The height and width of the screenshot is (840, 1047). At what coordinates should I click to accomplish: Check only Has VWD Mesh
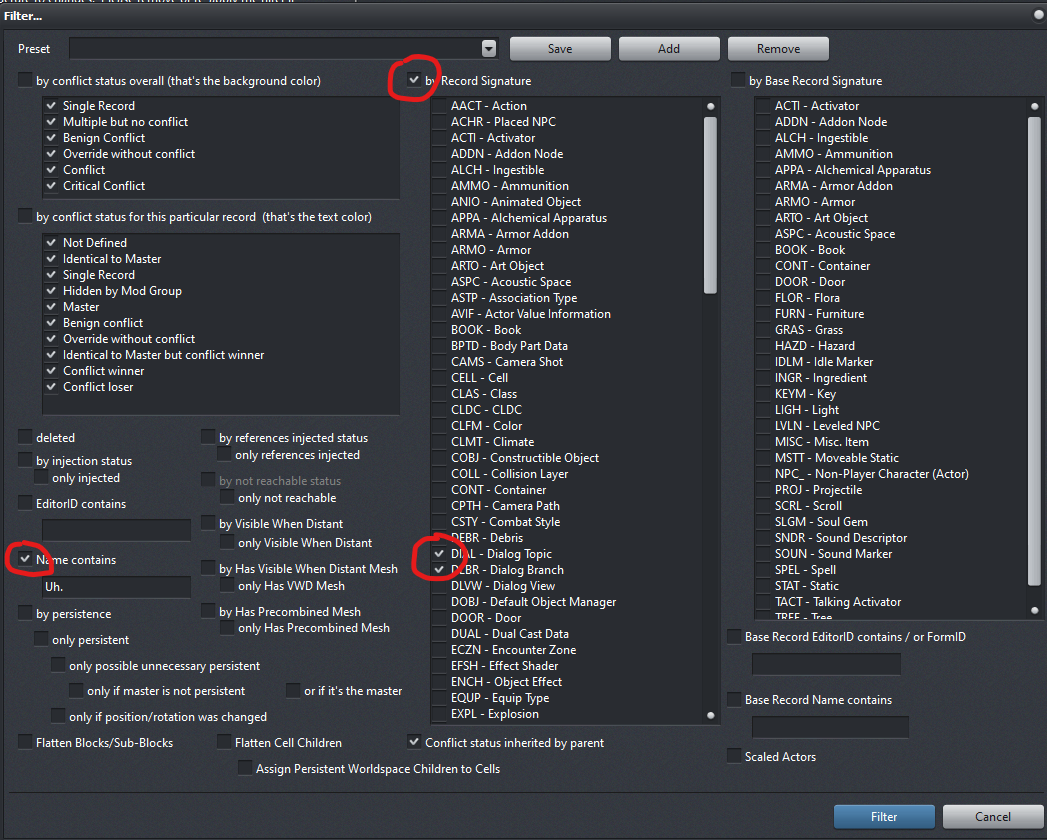tap(227, 586)
